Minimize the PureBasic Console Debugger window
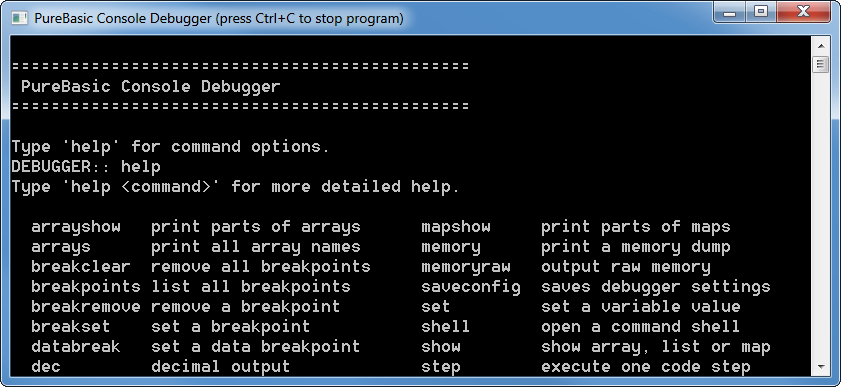This screenshot has width=841, height=387. pos(729,12)
